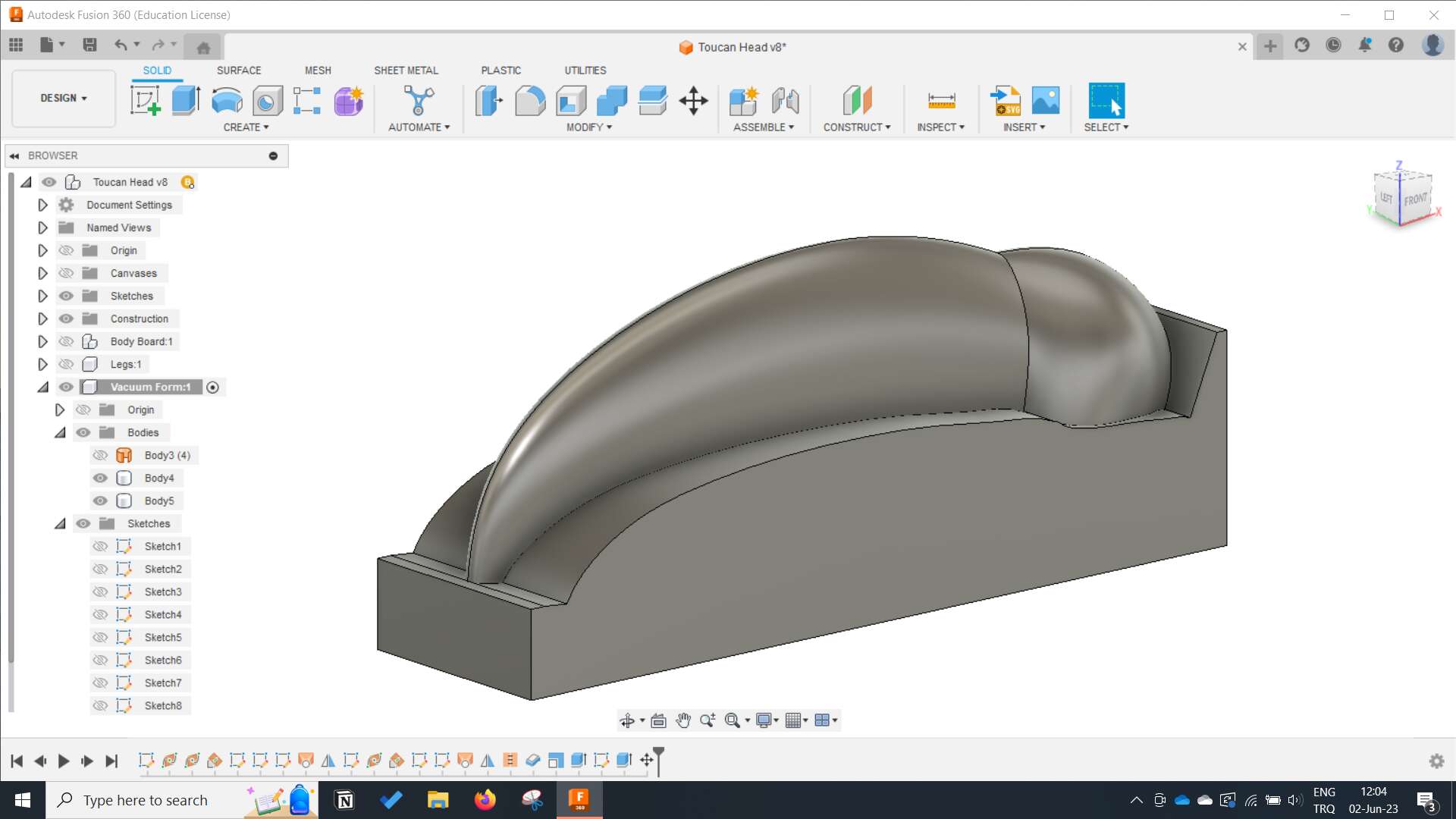The height and width of the screenshot is (819, 1456).
Task: Click the ViewCube FRONT face
Action: (x=1415, y=199)
